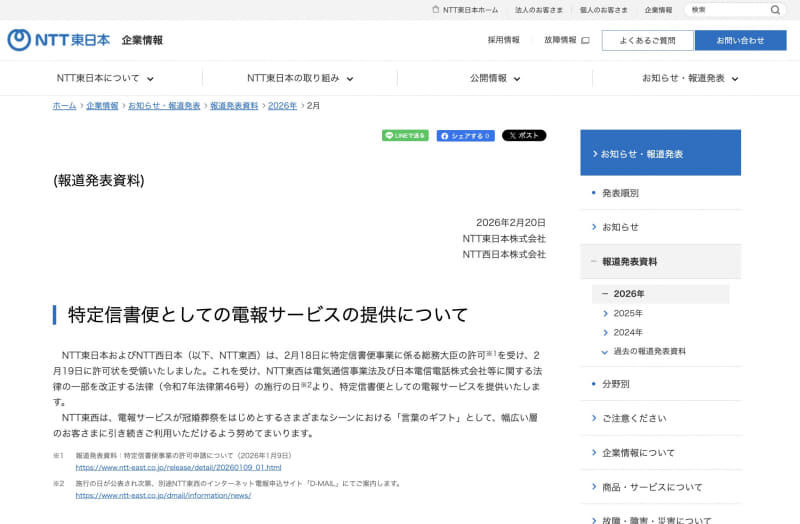Click the search magnifier icon

click(775, 10)
